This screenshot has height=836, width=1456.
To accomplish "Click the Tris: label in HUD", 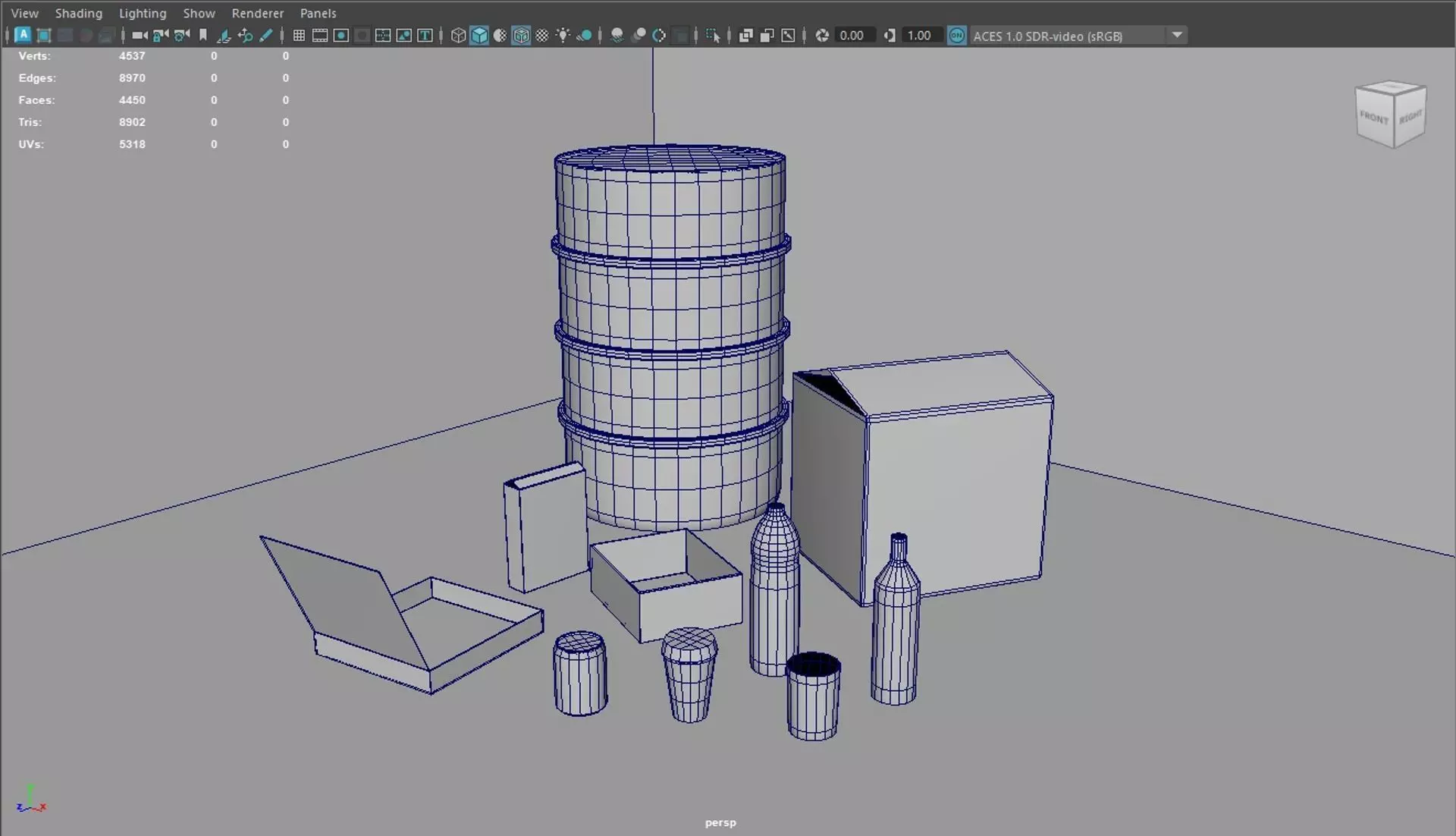I will (x=30, y=122).
